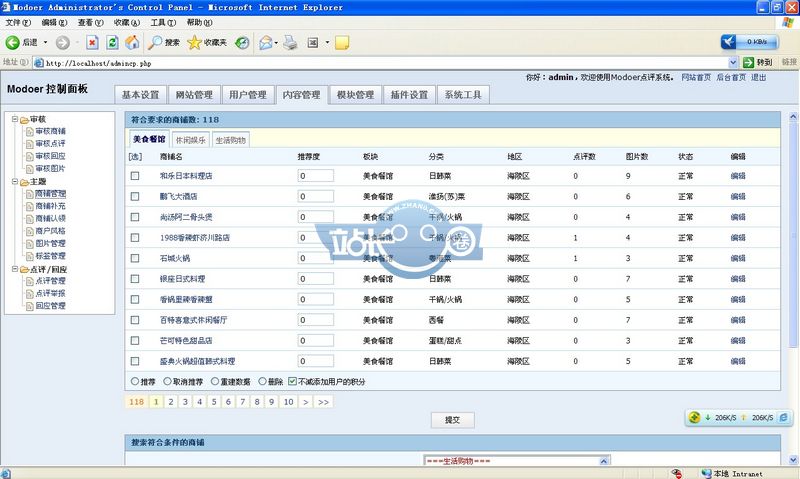This screenshot has height=479, width=800.
Task: Select the 重建数据 radio button
Action: click(x=215, y=381)
